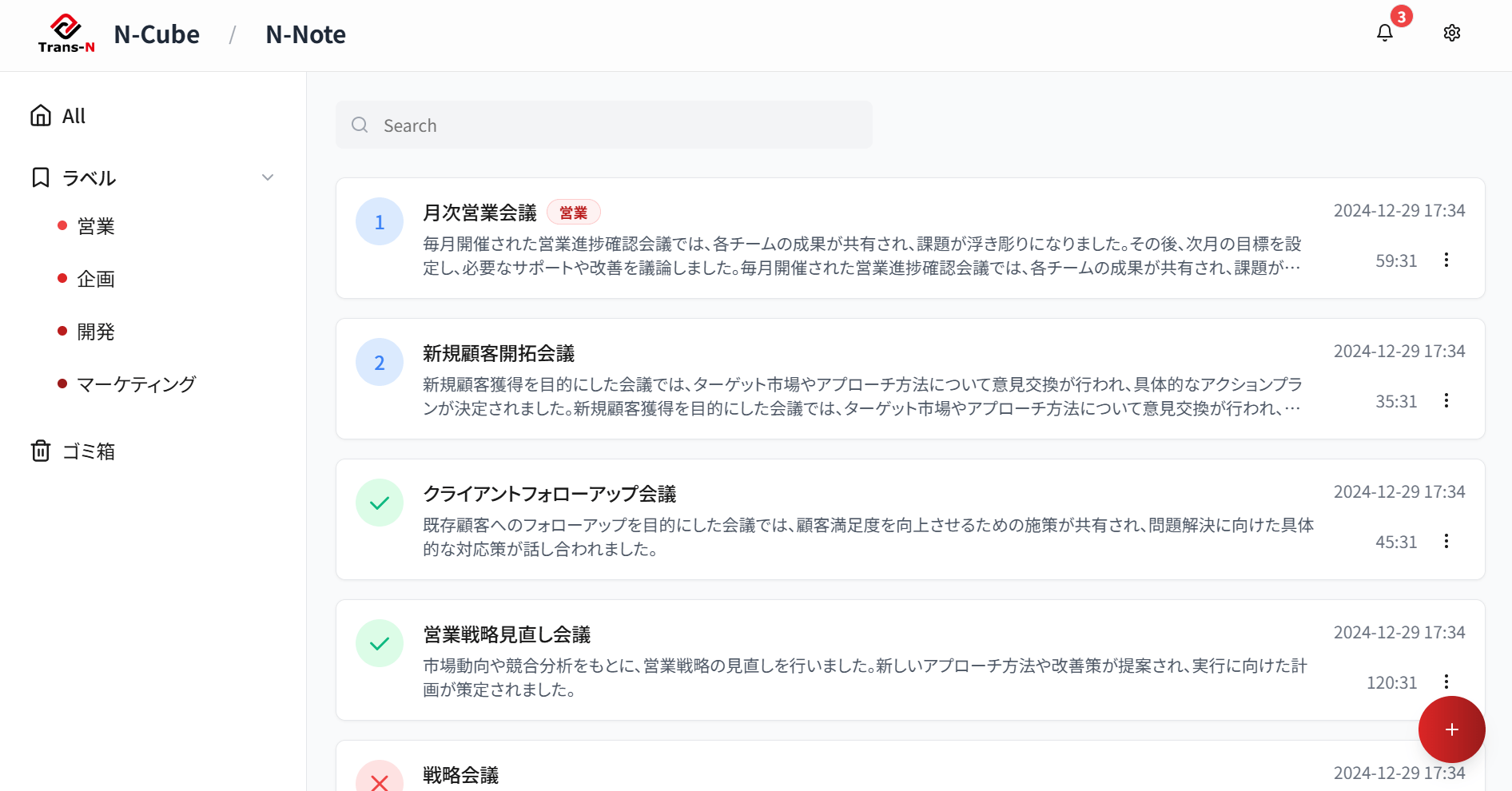Click the green checkmark on クライアントフォローアップ会議
Image resolution: width=1512 pixels, height=791 pixels.
coord(380,502)
